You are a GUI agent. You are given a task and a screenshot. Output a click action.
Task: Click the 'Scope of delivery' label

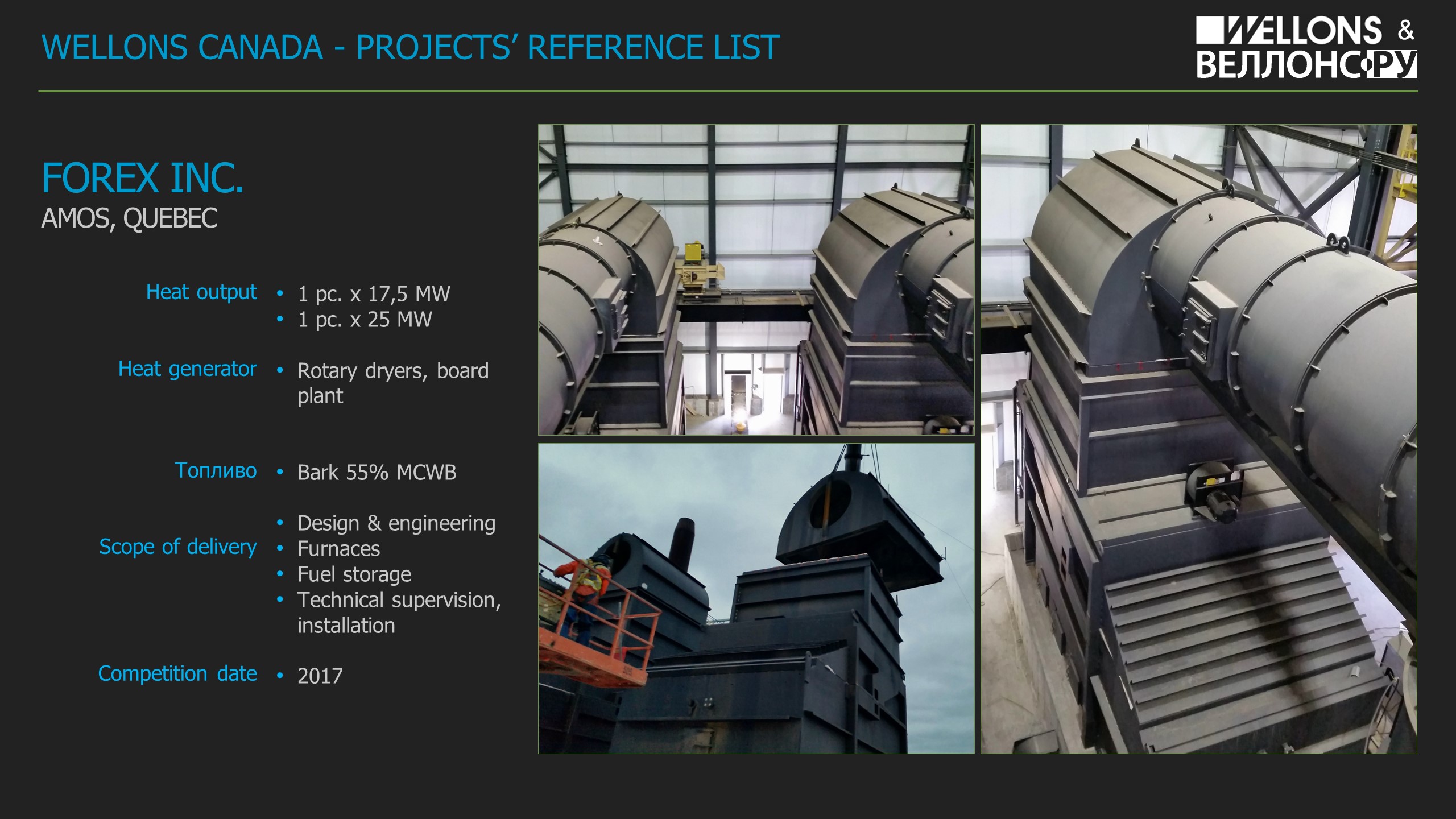pyautogui.click(x=178, y=547)
